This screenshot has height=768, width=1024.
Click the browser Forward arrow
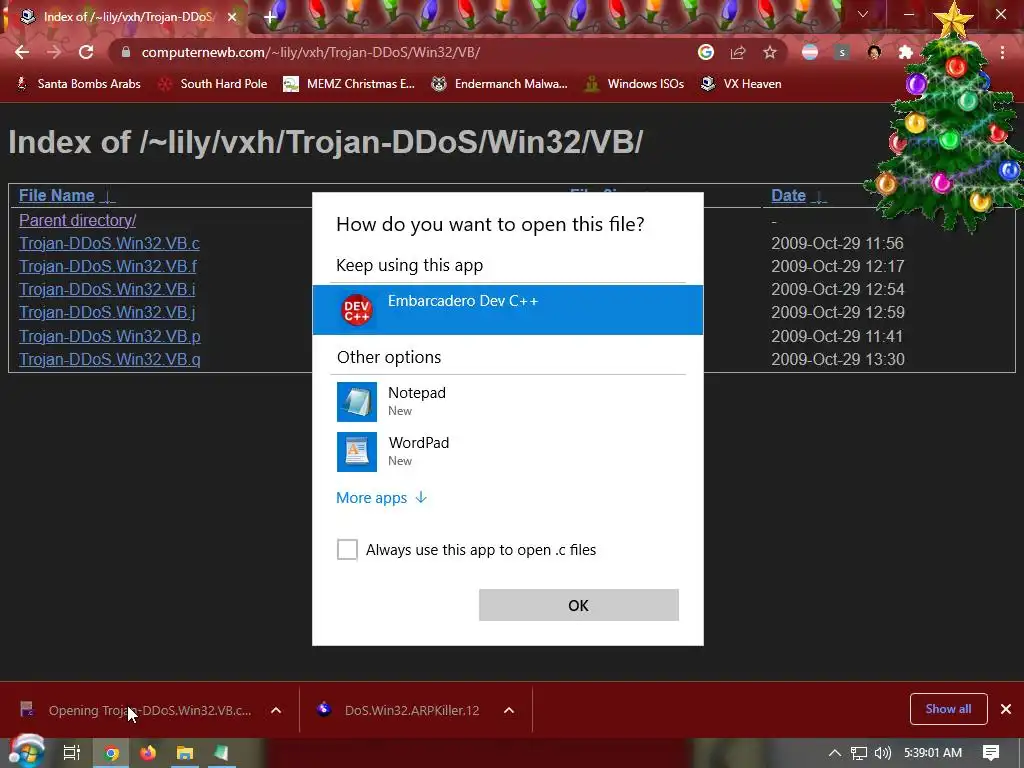tap(54, 52)
